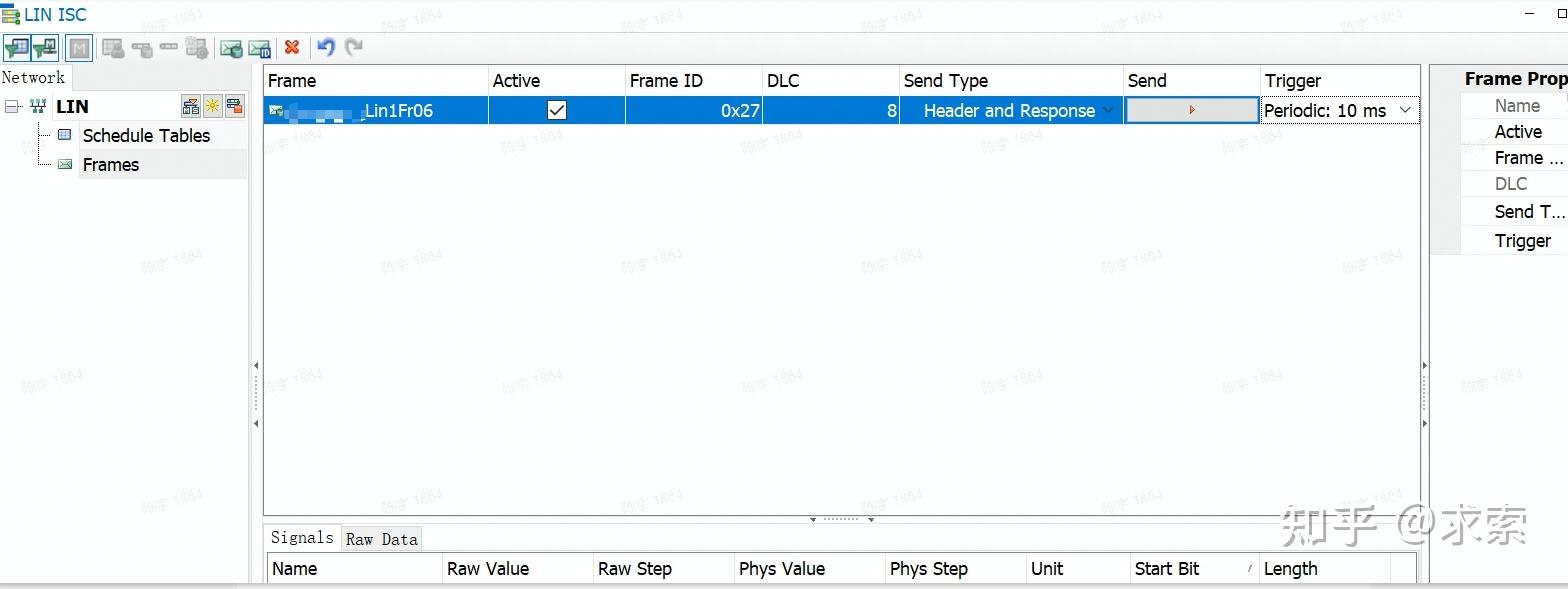The image size is (1568, 589).
Task: Uncheck the Active checkbox for Lin1Fr06
Action: point(557,110)
